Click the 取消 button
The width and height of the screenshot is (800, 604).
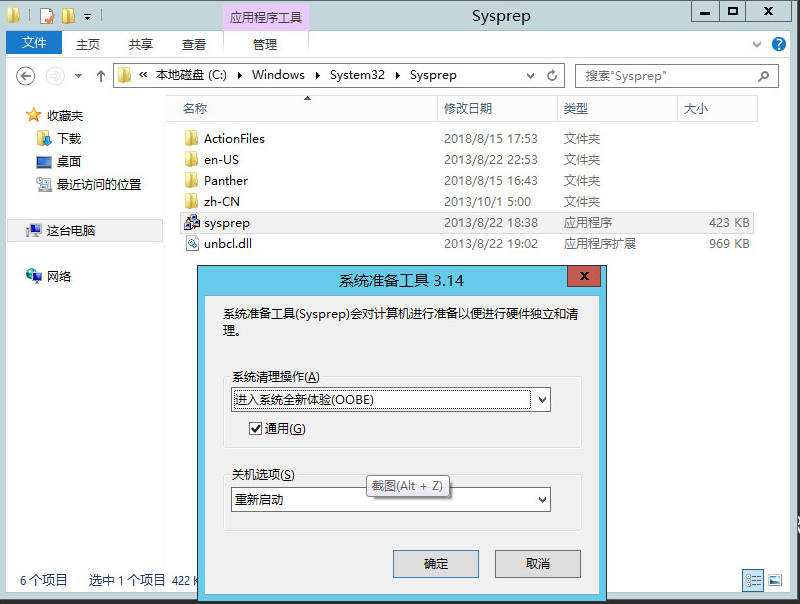tap(537, 564)
